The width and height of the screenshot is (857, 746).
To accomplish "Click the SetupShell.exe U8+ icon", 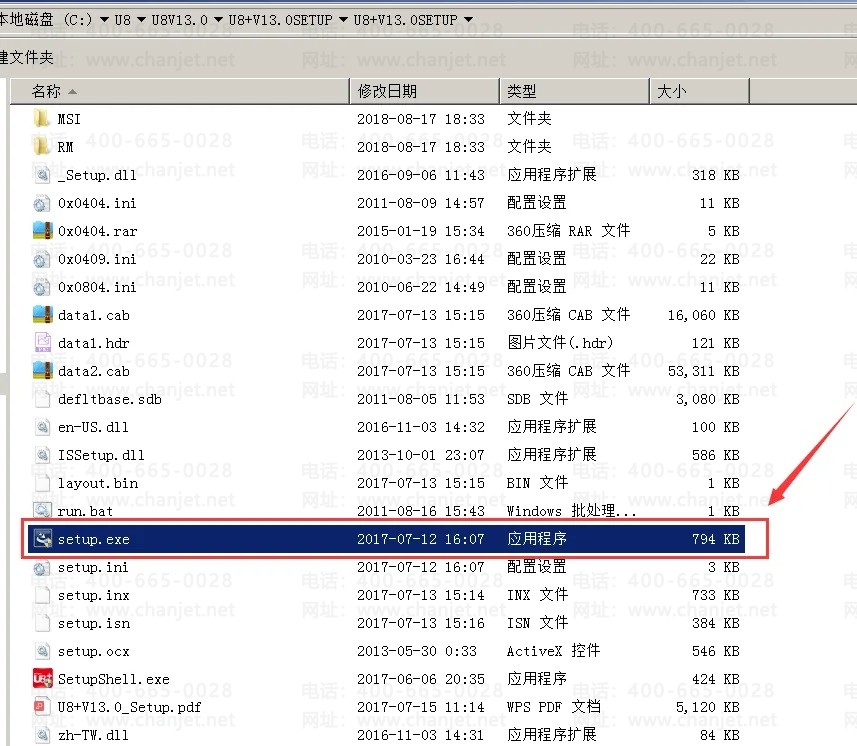I will tap(43, 679).
